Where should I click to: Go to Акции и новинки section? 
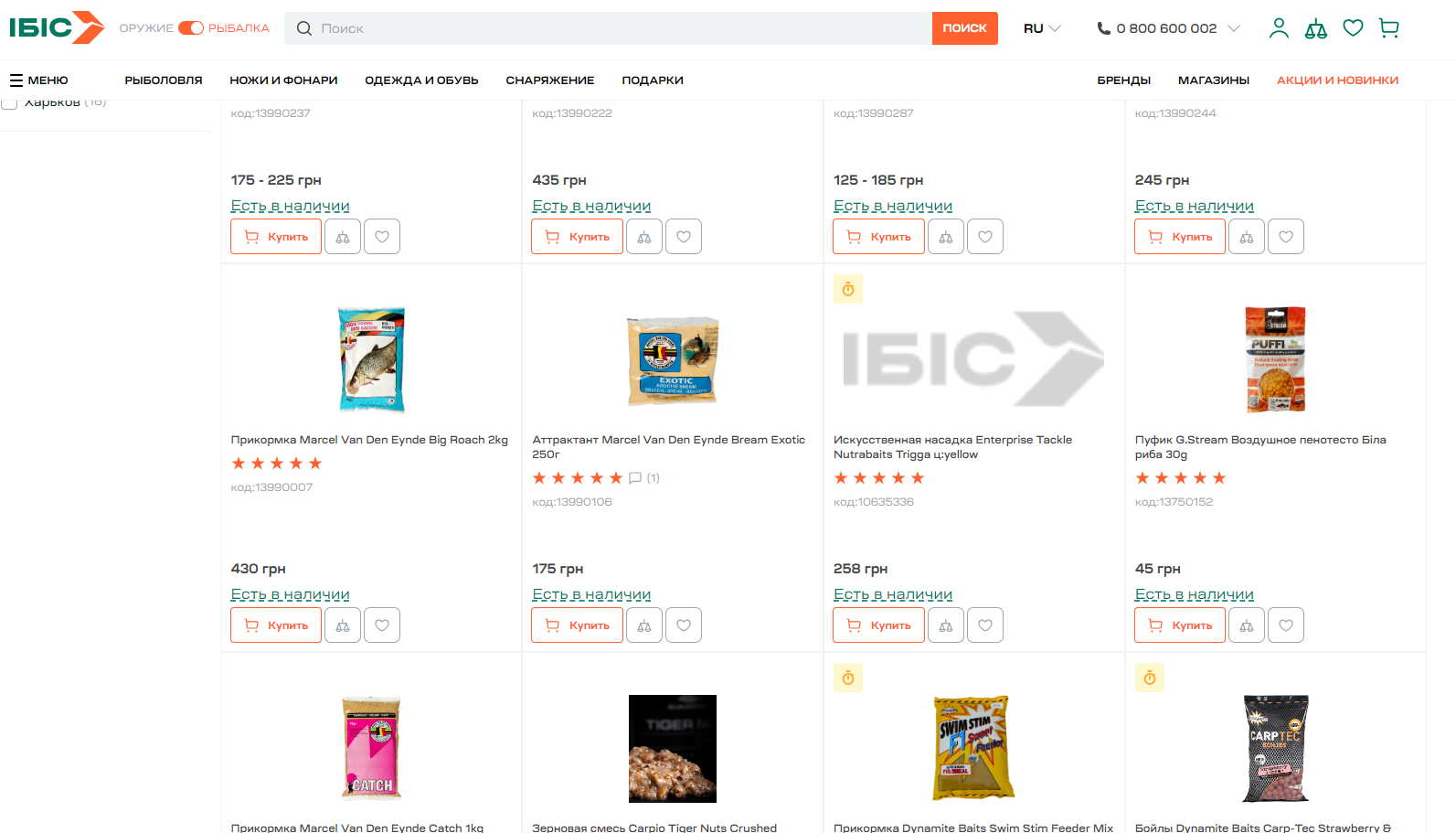pyautogui.click(x=1337, y=80)
